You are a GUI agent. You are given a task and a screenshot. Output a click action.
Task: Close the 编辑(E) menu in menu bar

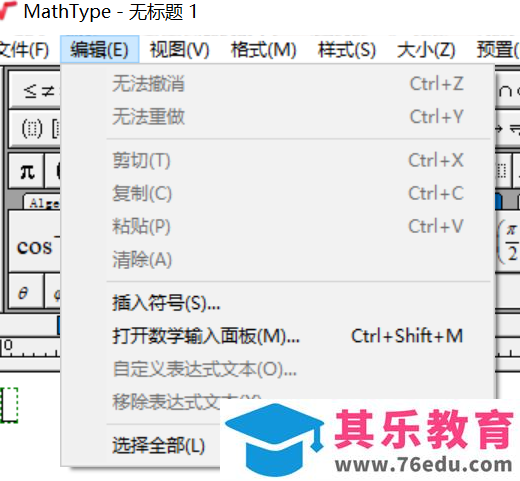pos(99,49)
